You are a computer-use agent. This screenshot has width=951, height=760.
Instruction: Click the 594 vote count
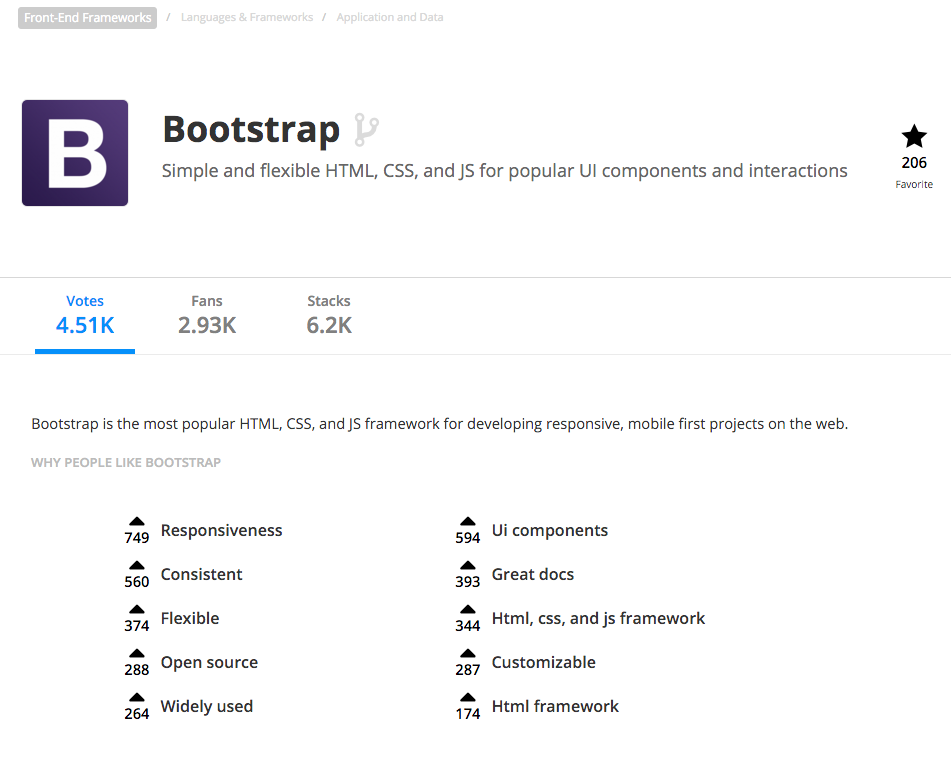(x=468, y=537)
